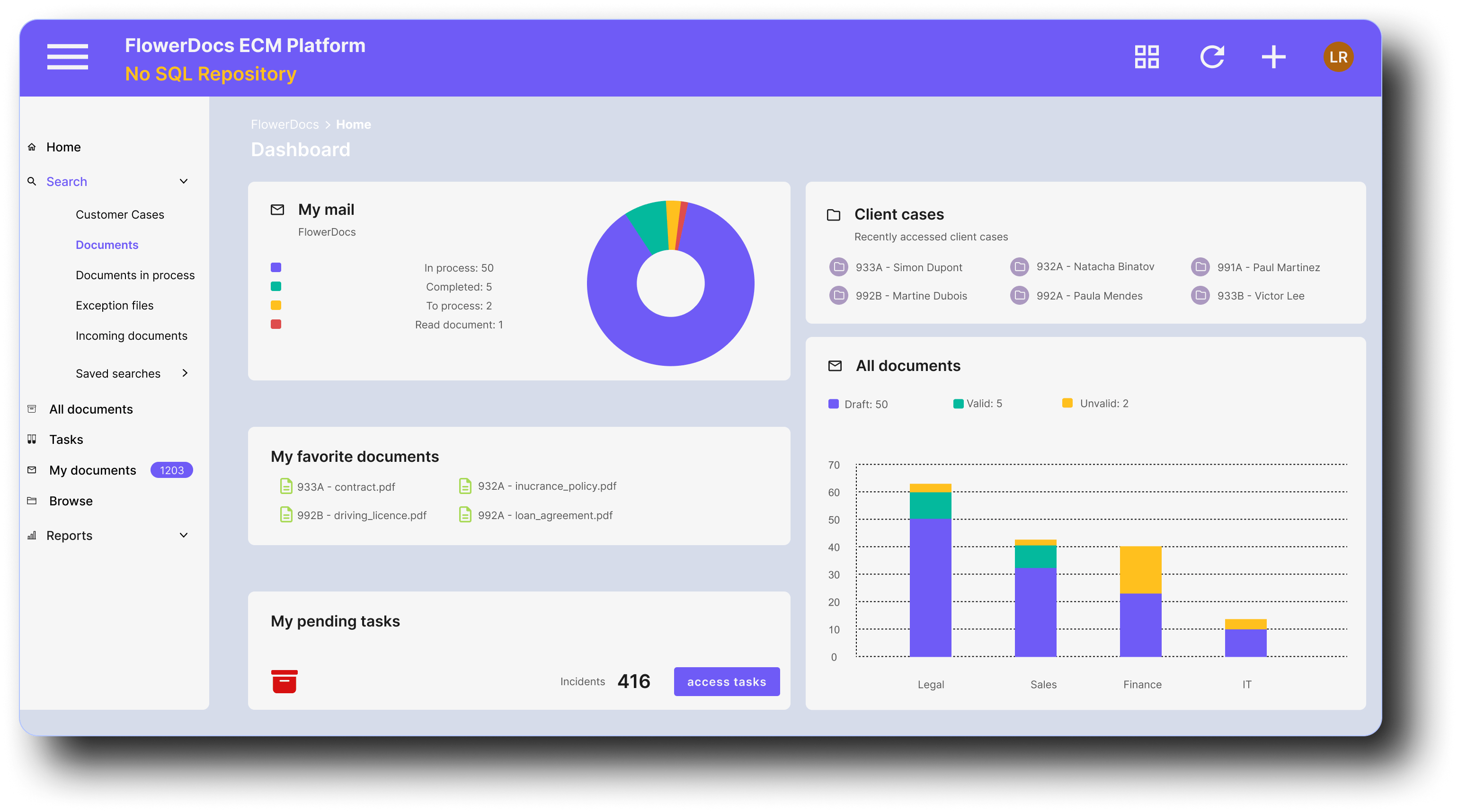Navigate to Tasks in the sidebar
Viewport: 1458px width, 812px height.
pos(66,439)
